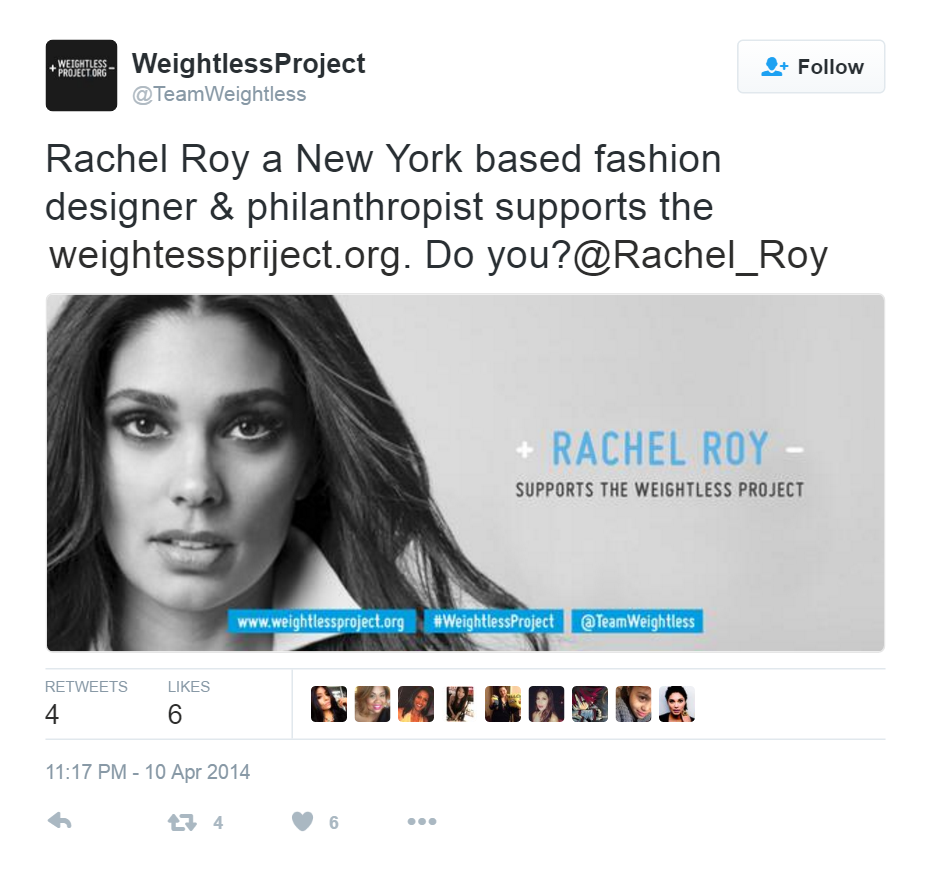The image size is (933, 871).
Task: Open the three-dots more options menu
Action: point(422,822)
